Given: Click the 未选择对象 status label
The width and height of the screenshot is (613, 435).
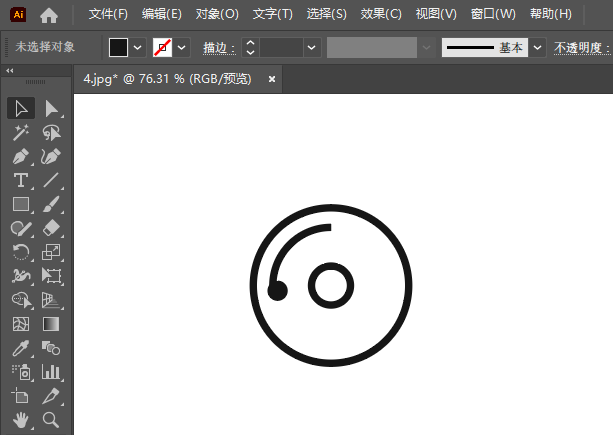Looking at the screenshot, I should [x=45, y=47].
